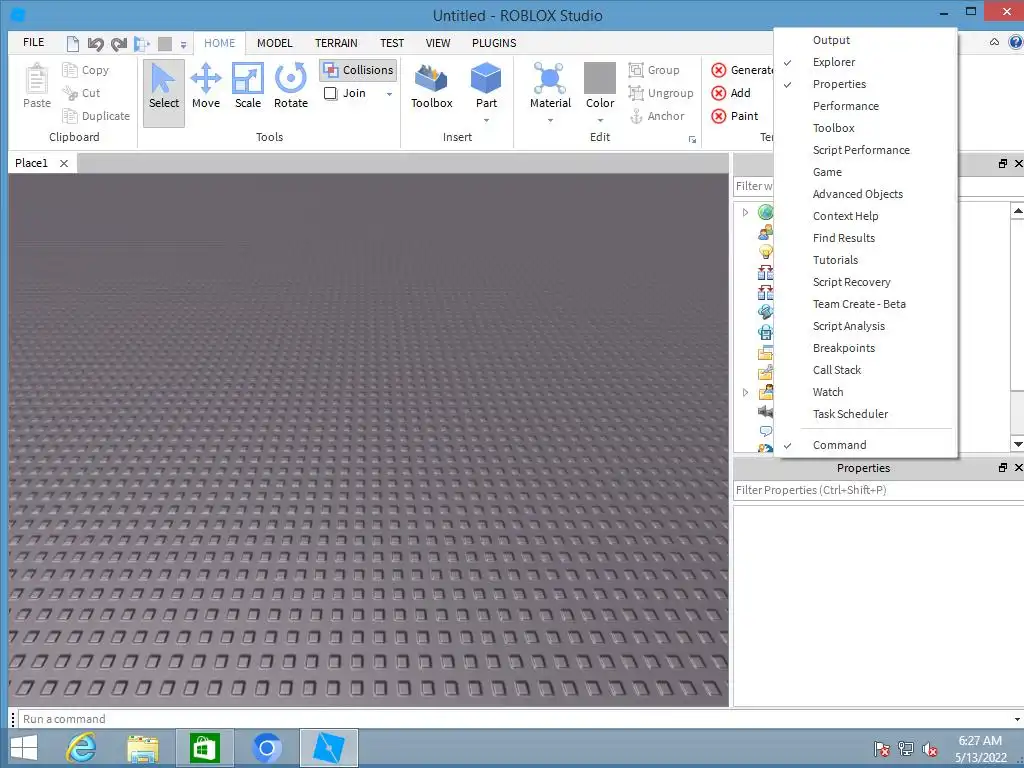Click the Windows Start button

click(x=24, y=748)
